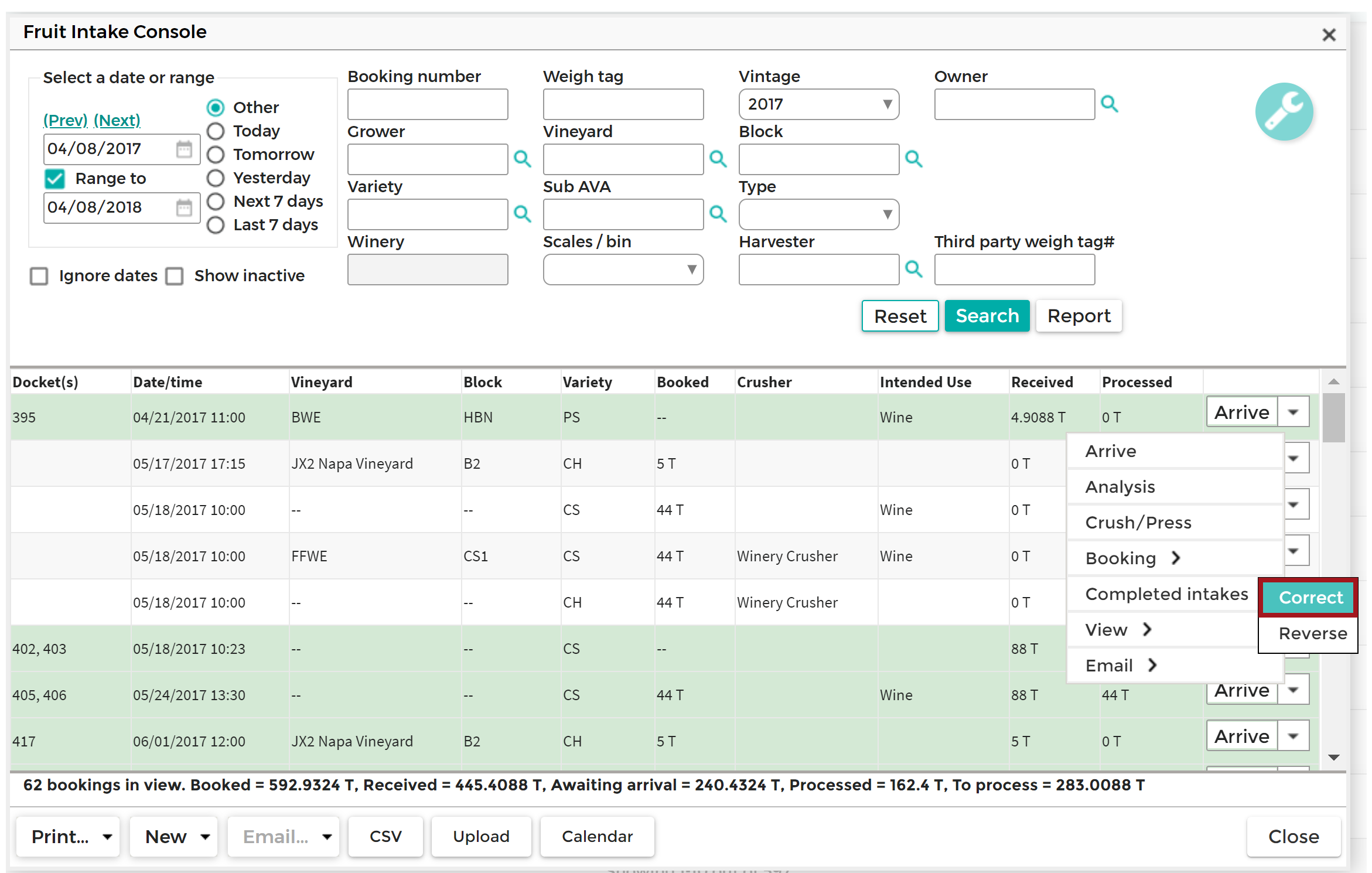Click the bottom Close button
This screenshot has width=1372, height=873.
click(1293, 837)
